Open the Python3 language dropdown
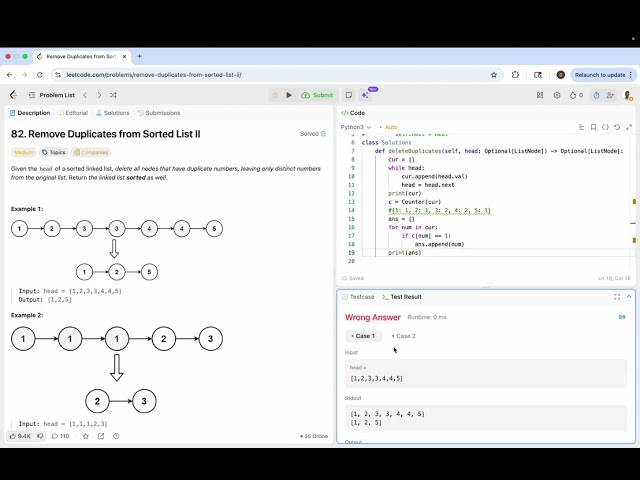Viewport: 640px width, 480px height. (x=356, y=127)
